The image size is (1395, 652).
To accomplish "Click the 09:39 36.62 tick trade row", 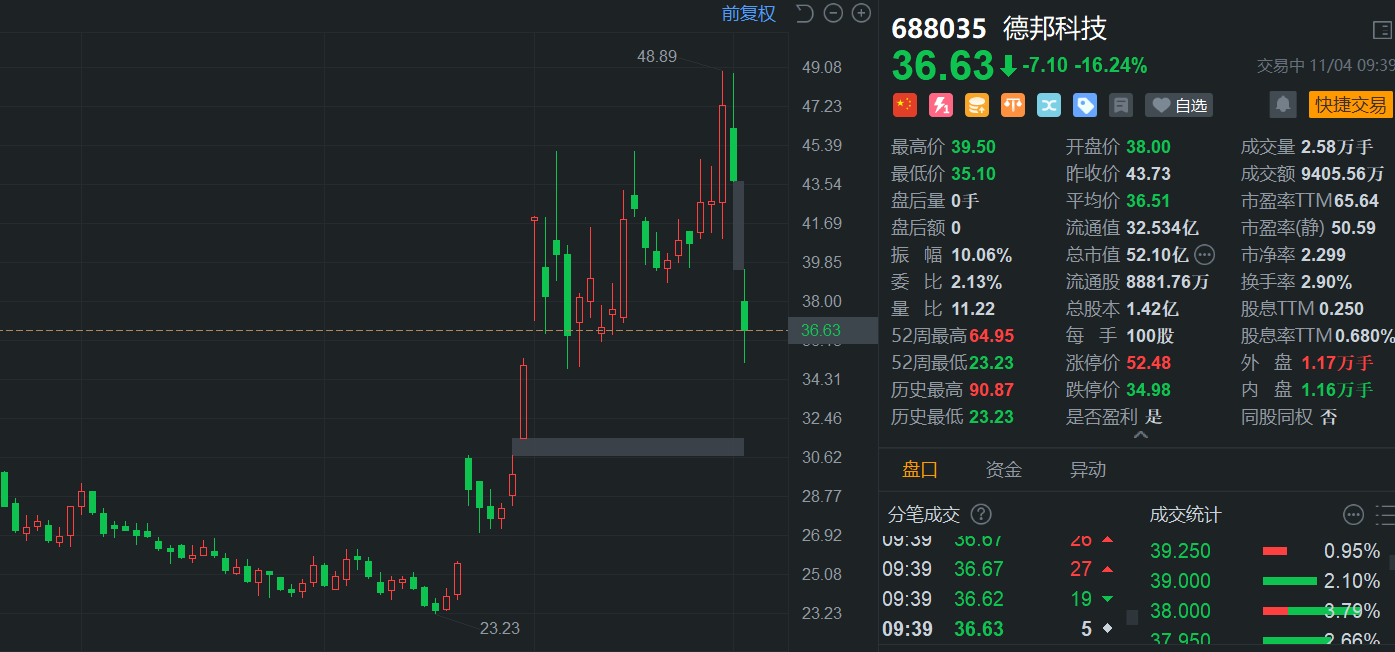I will point(1000,599).
